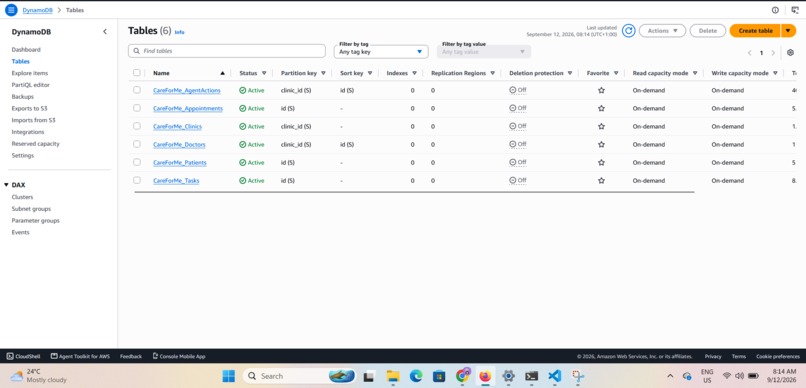Click the horizontal table scrollbar

[x=414, y=192]
